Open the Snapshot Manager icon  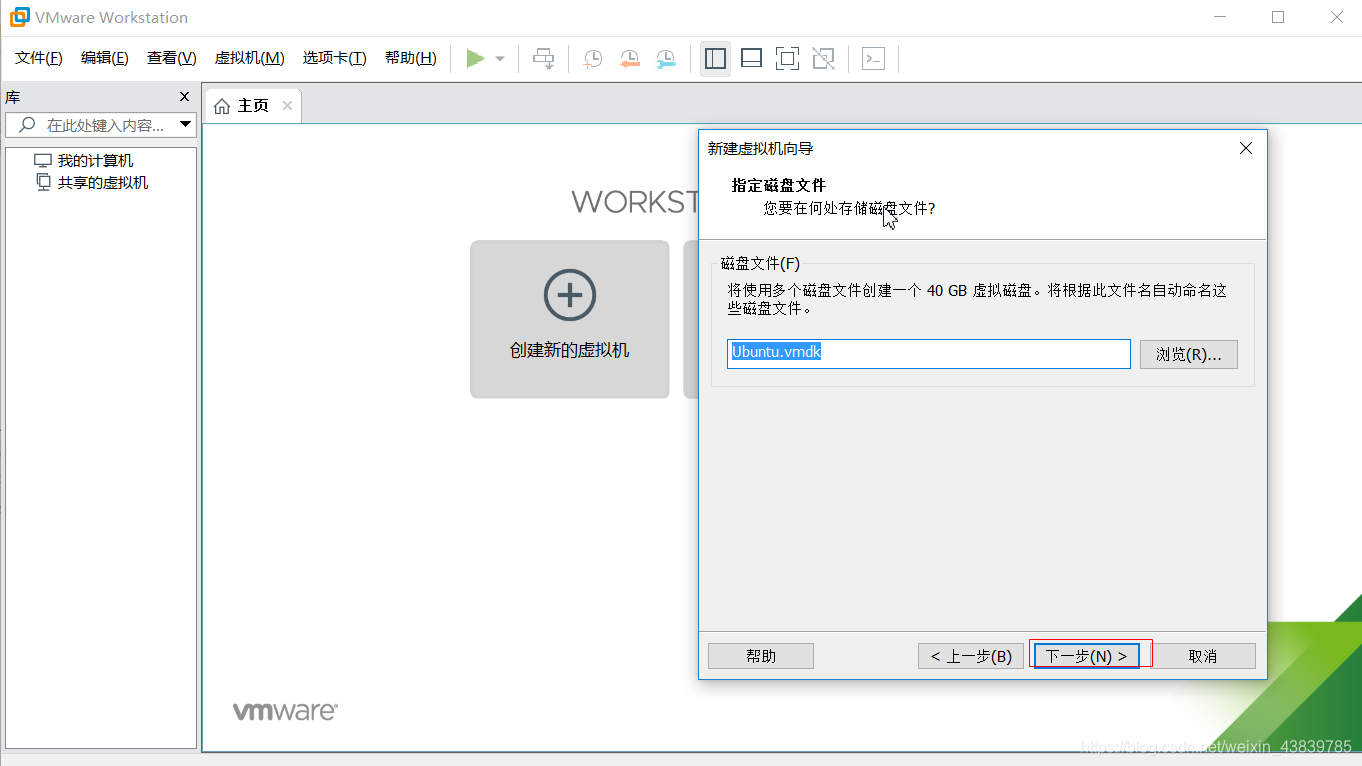click(665, 59)
